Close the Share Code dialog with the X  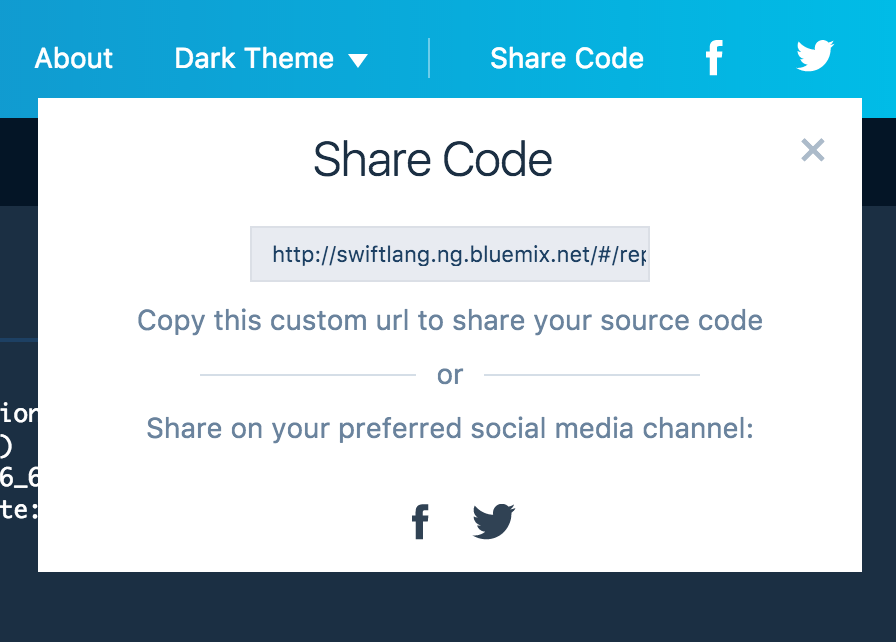click(x=813, y=150)
